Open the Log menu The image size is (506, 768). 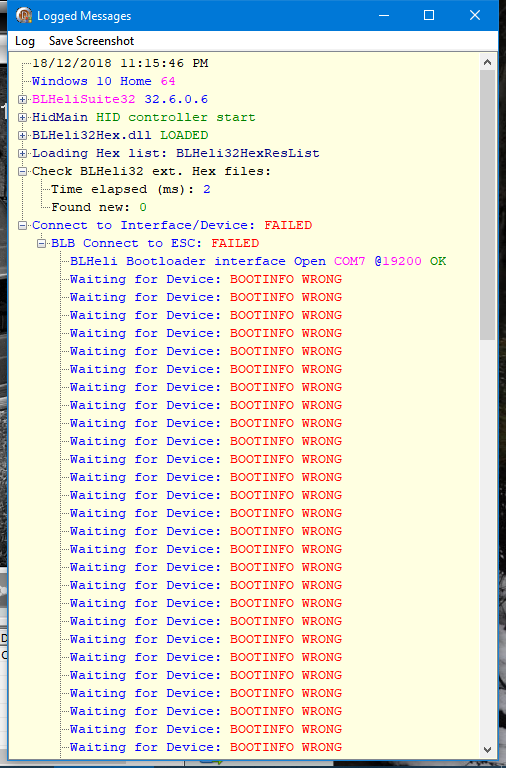[24, 41]
